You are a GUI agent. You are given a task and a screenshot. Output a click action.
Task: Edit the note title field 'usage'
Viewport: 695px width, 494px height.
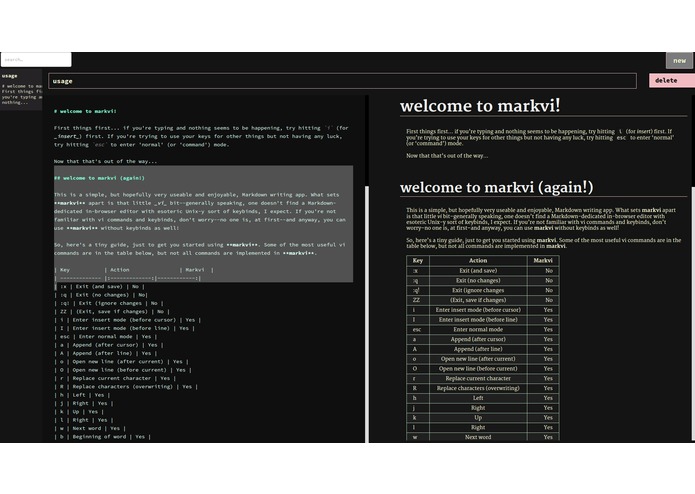342,81
